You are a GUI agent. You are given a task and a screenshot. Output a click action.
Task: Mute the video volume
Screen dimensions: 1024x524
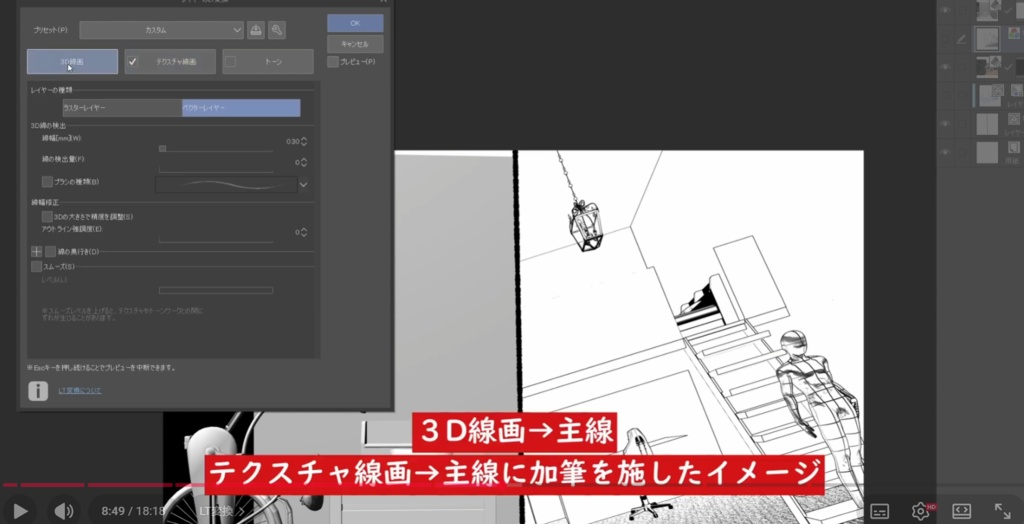tap(63, 511)
